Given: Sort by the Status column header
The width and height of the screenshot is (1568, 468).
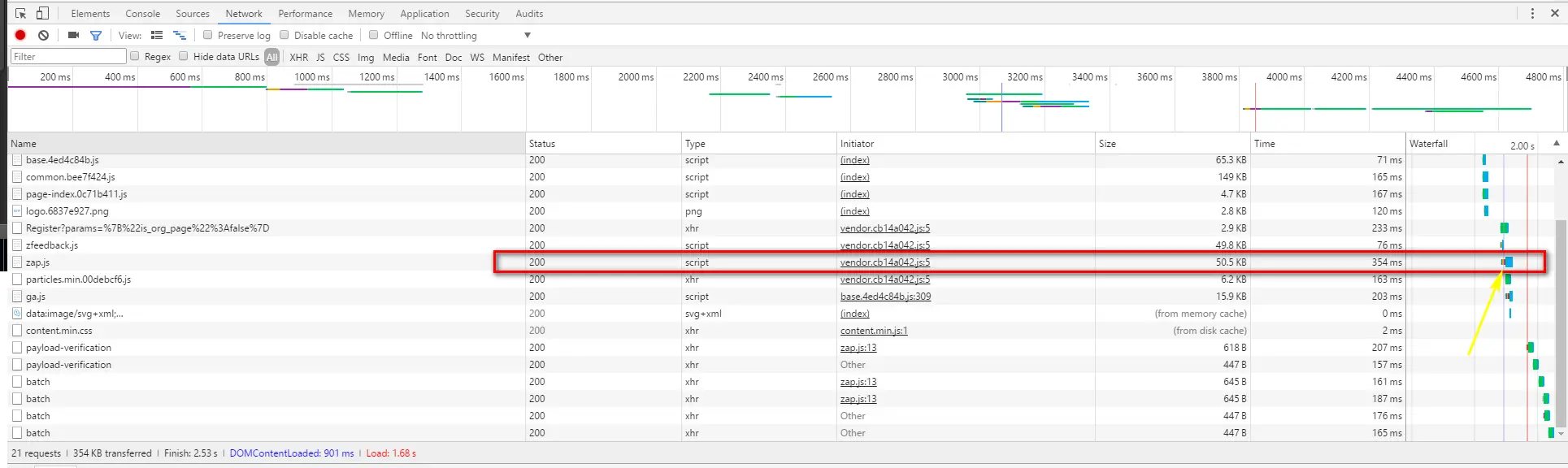Looking at the screenshot, I should [x=603, y=144].
